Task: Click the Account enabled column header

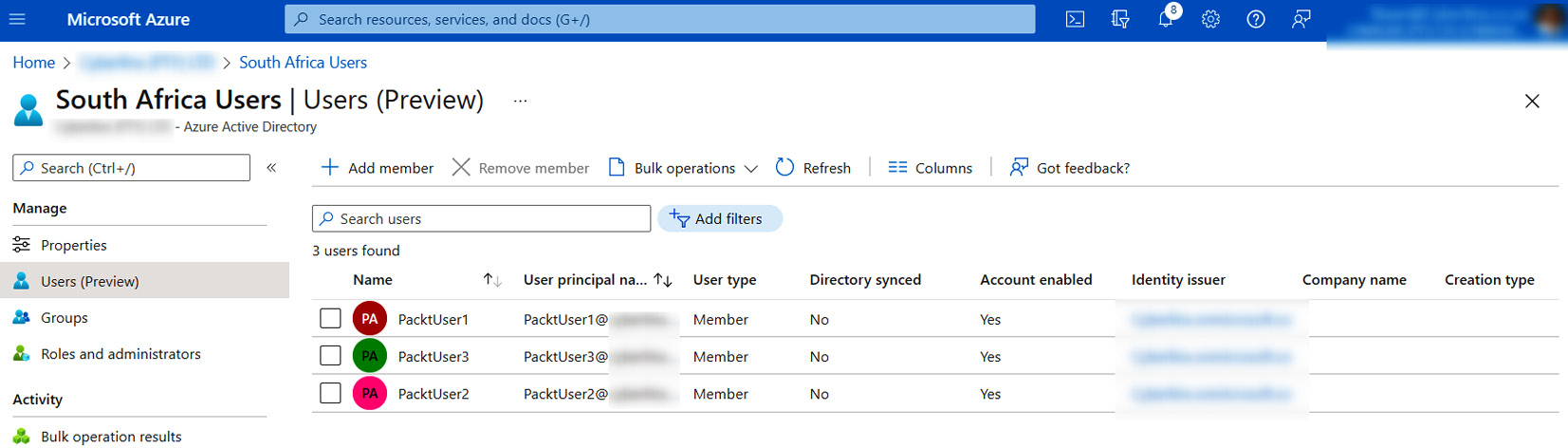Action: (1036, 280)
